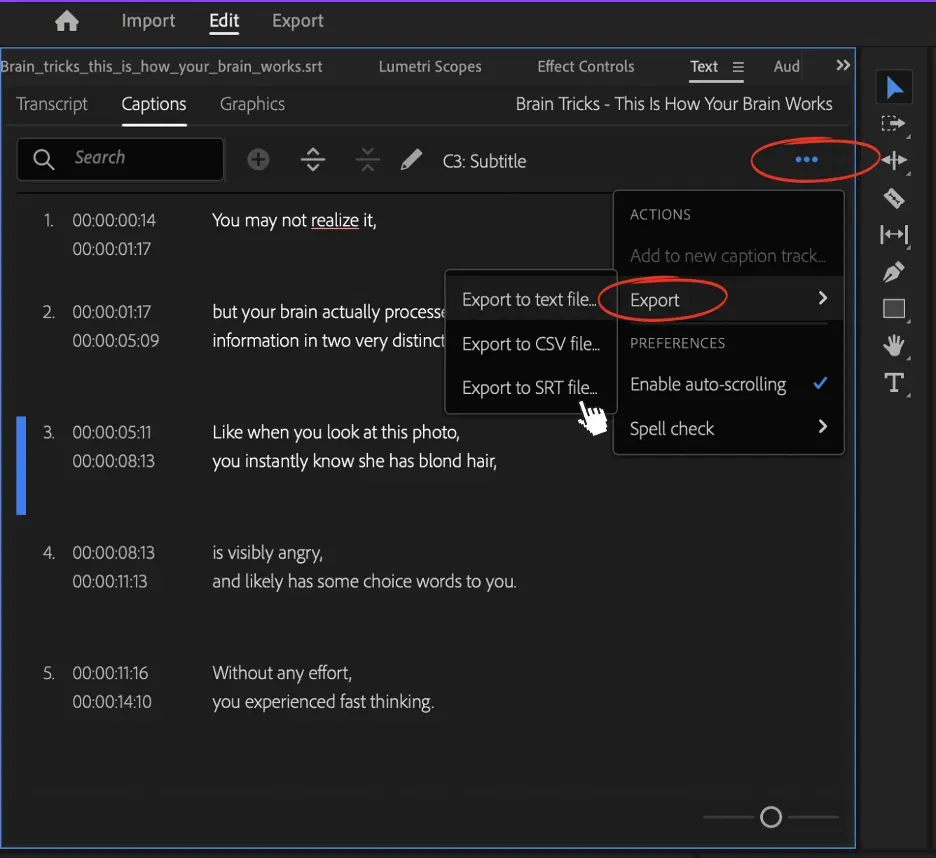Choose Export to text file
The height and width of the screenshot is (858, 936).
(x=530, y=299)
